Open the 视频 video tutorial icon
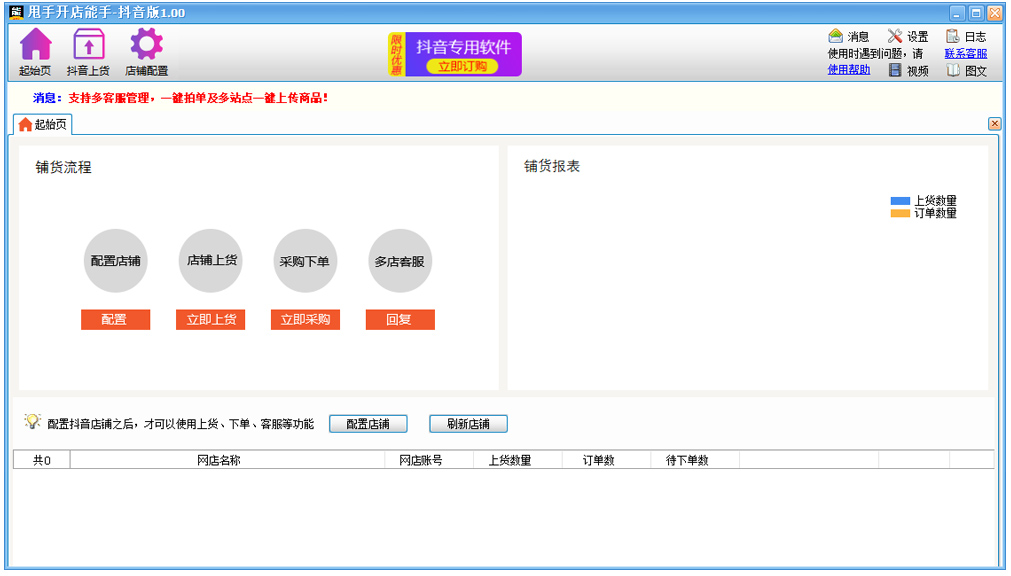Viewport: 1011px width, 576px height. [895, 70]
